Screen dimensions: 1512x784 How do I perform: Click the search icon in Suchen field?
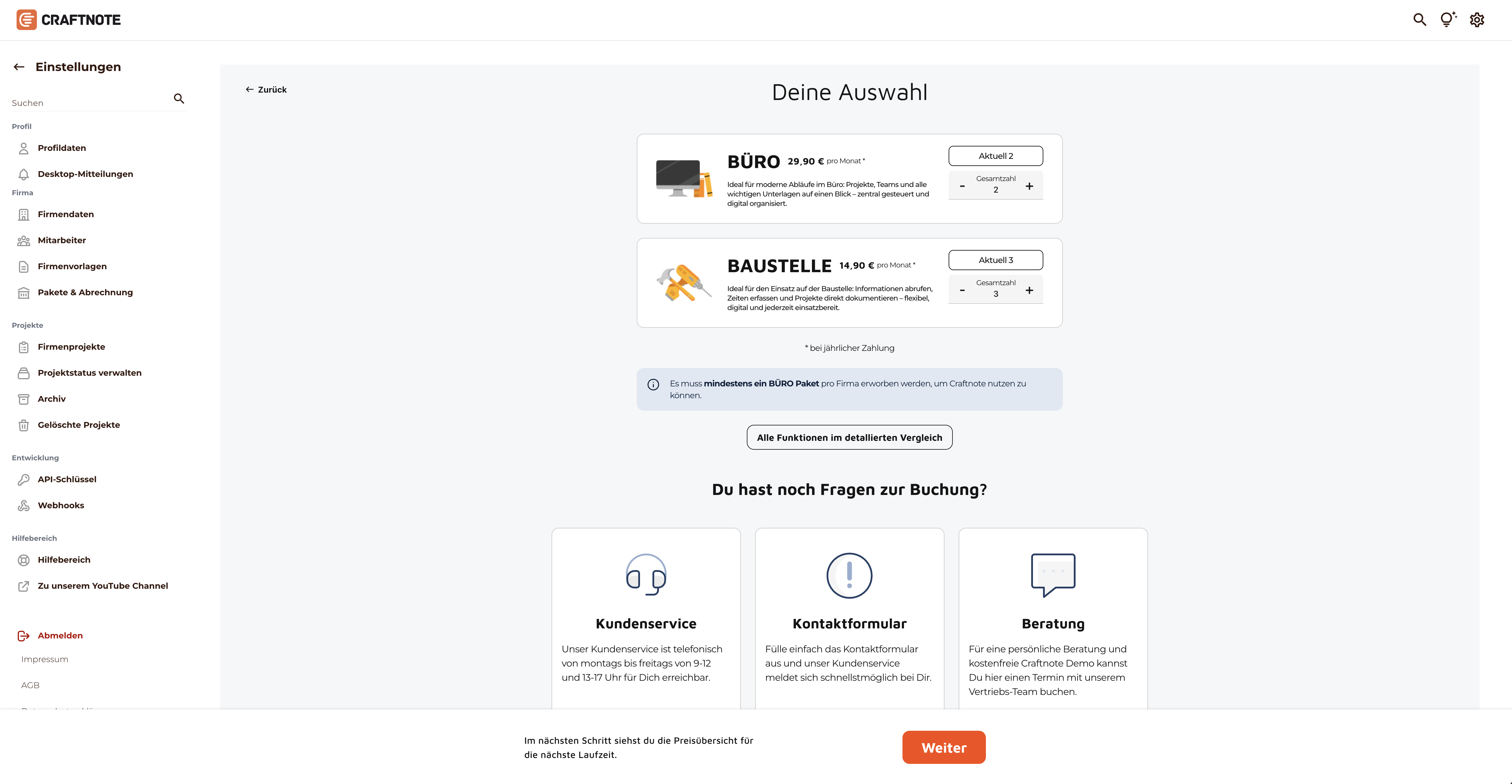(179, 99)
